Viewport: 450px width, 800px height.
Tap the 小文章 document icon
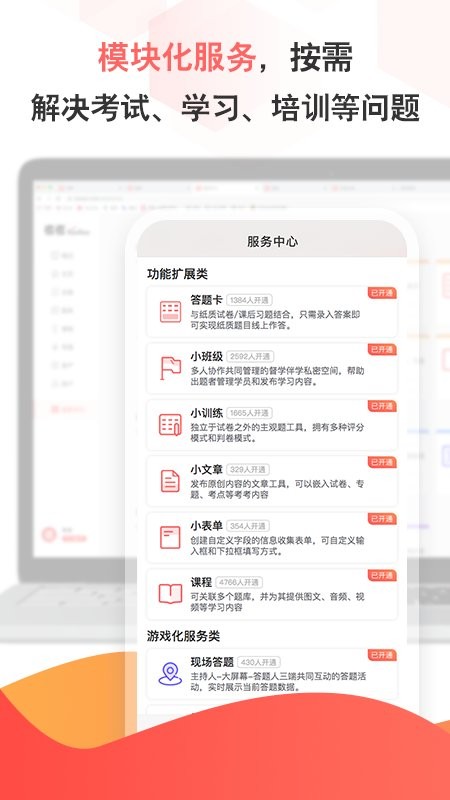coord(170,481)
